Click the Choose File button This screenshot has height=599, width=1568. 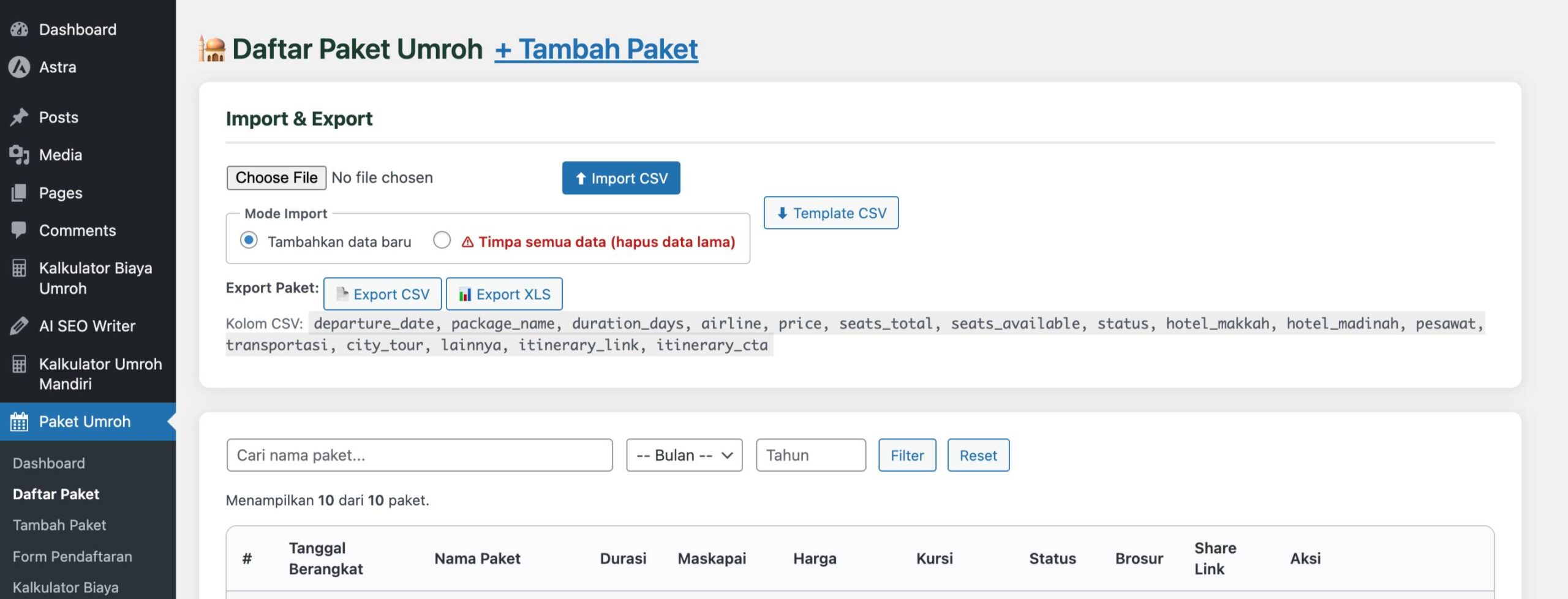(x=276, y=178)
